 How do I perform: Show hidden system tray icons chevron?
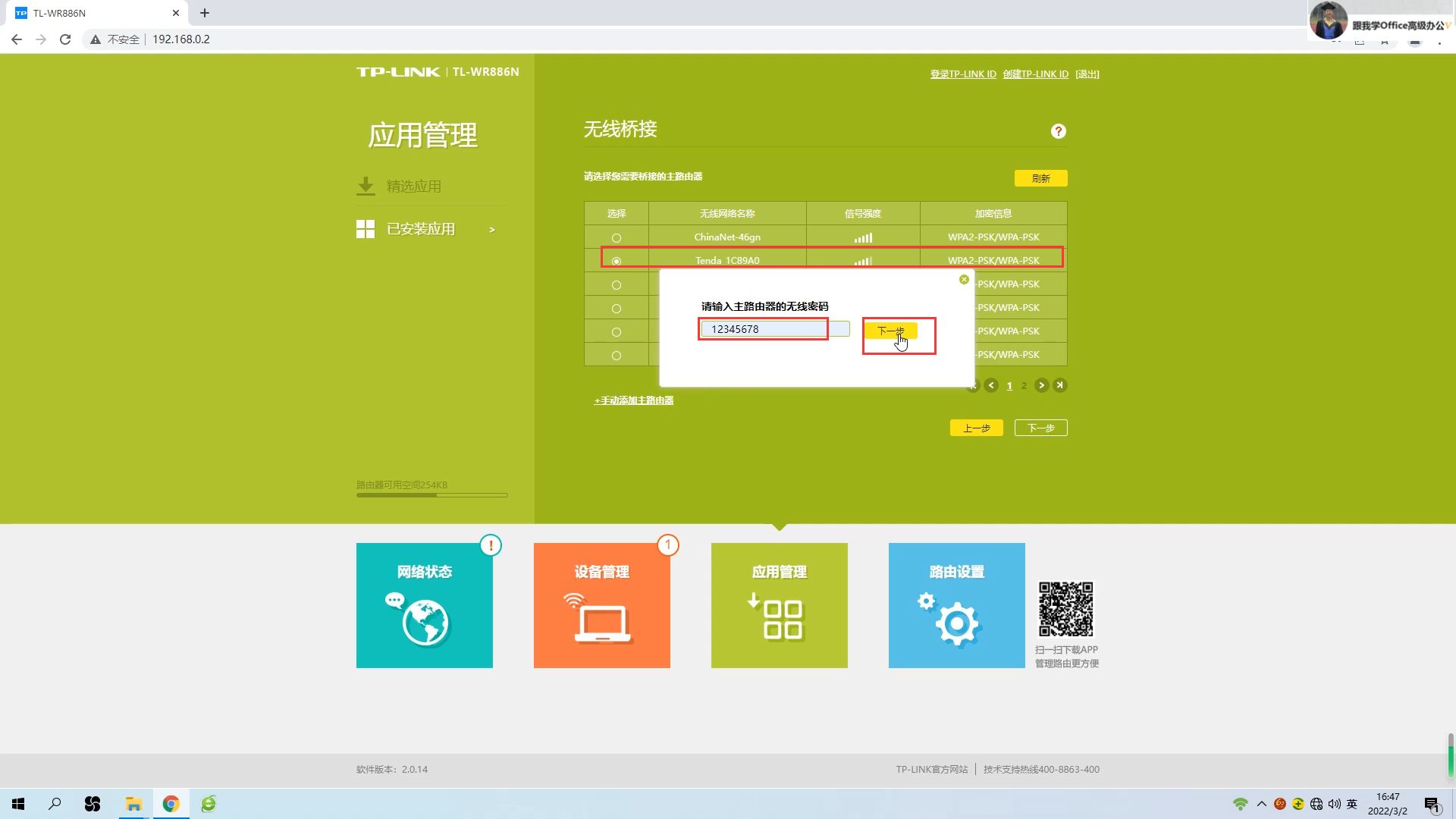pyautogui.click(x=1261, y=804)
